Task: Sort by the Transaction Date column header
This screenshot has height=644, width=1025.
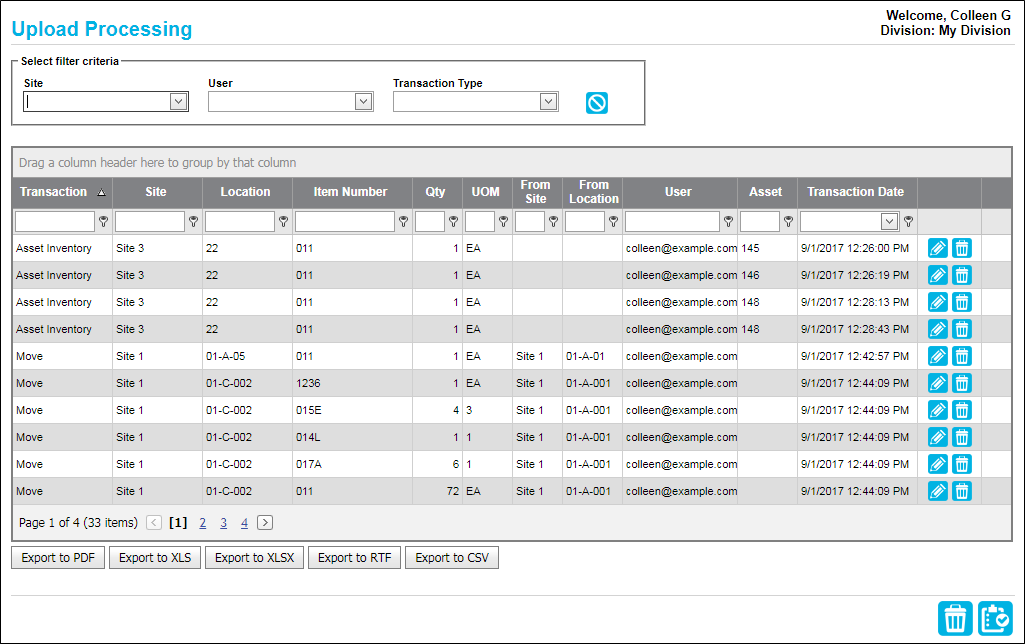Action: 856,192
